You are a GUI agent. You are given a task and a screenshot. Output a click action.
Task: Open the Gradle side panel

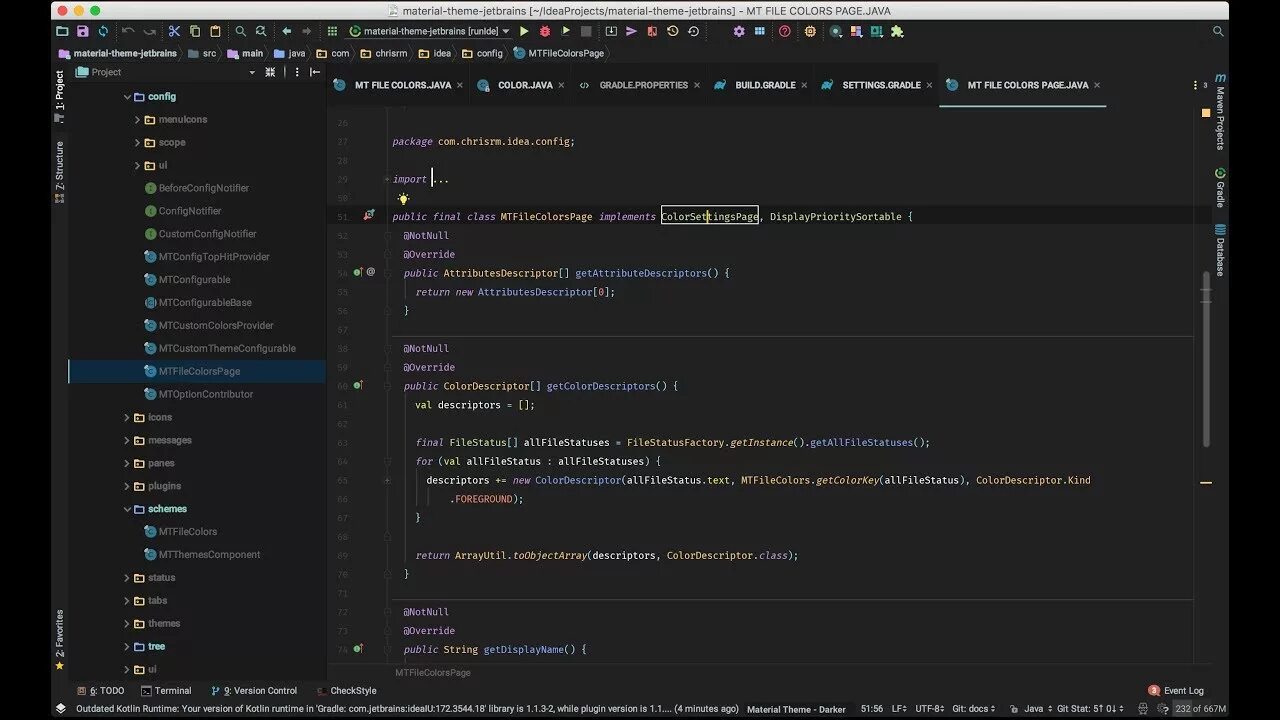point(1220,187)
